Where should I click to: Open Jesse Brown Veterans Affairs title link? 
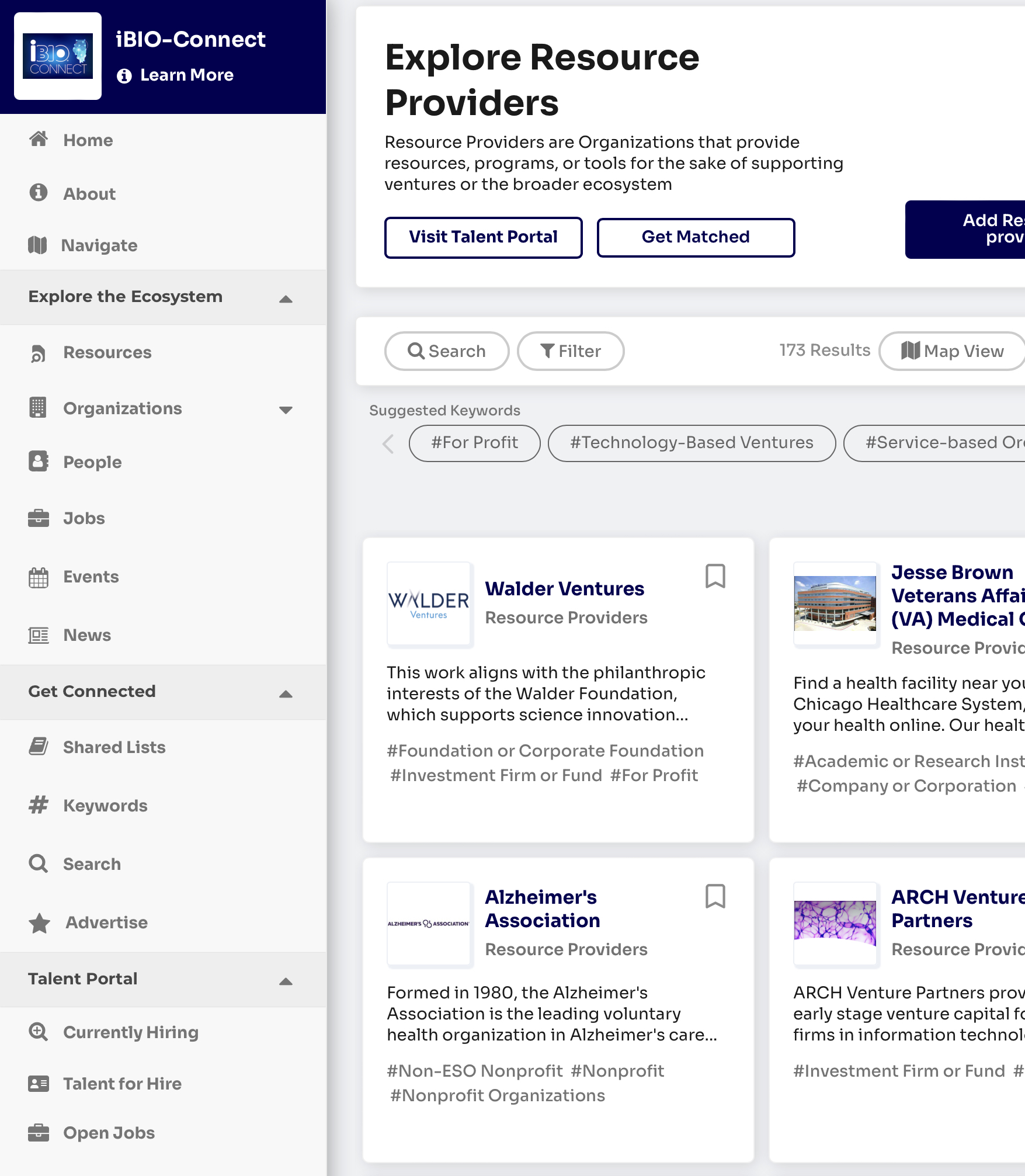958,596
